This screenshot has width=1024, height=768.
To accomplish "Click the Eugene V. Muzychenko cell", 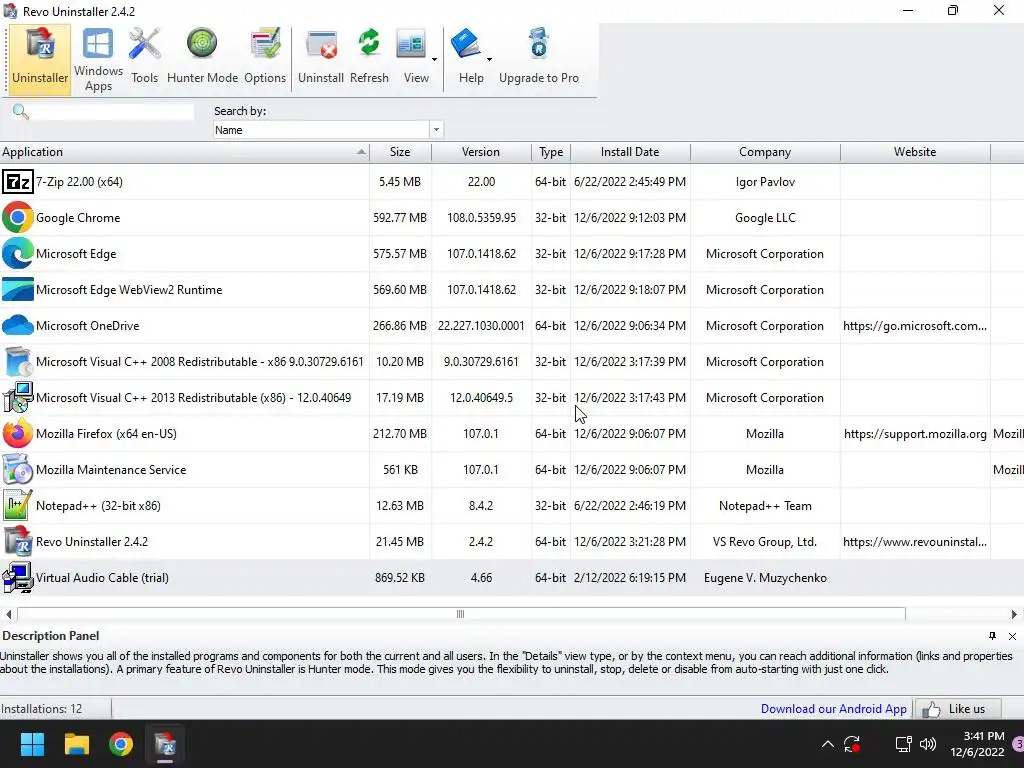I will pos(765,578).
